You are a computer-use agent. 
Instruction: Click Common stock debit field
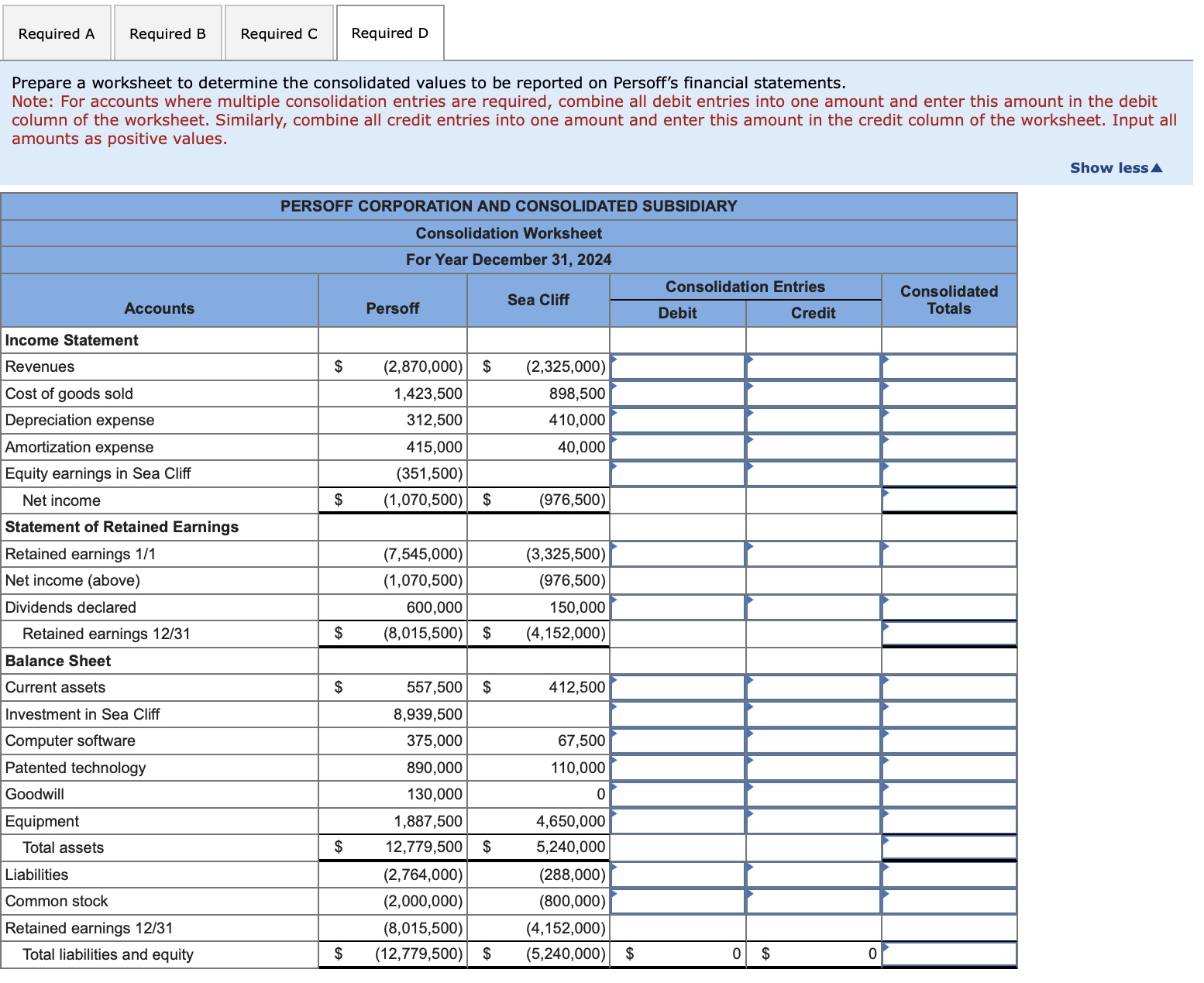click(678, 901)
